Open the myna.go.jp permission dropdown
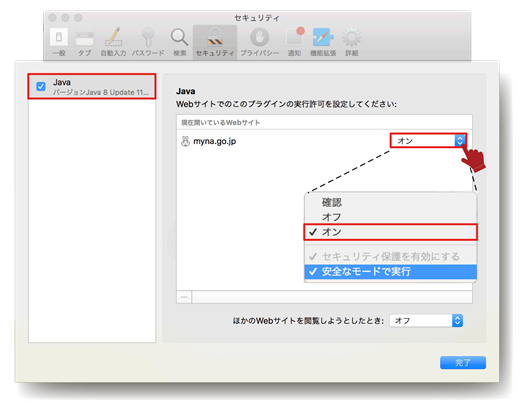532x407 pixels. click(x=428, y=140)
